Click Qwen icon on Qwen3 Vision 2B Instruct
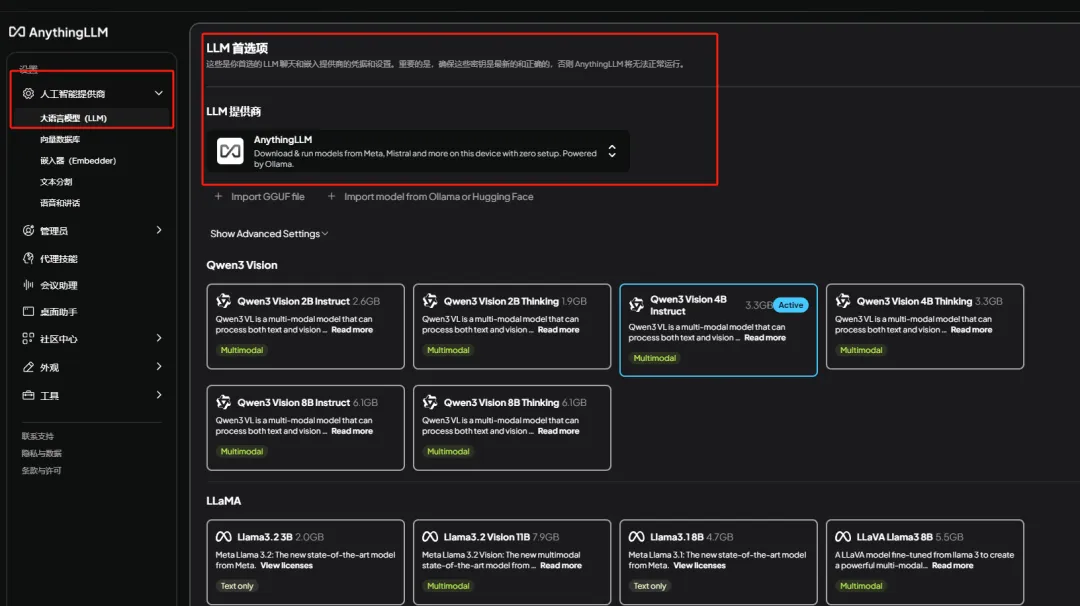The width and height of the screenshot is (1080, 606). point(223,301)
